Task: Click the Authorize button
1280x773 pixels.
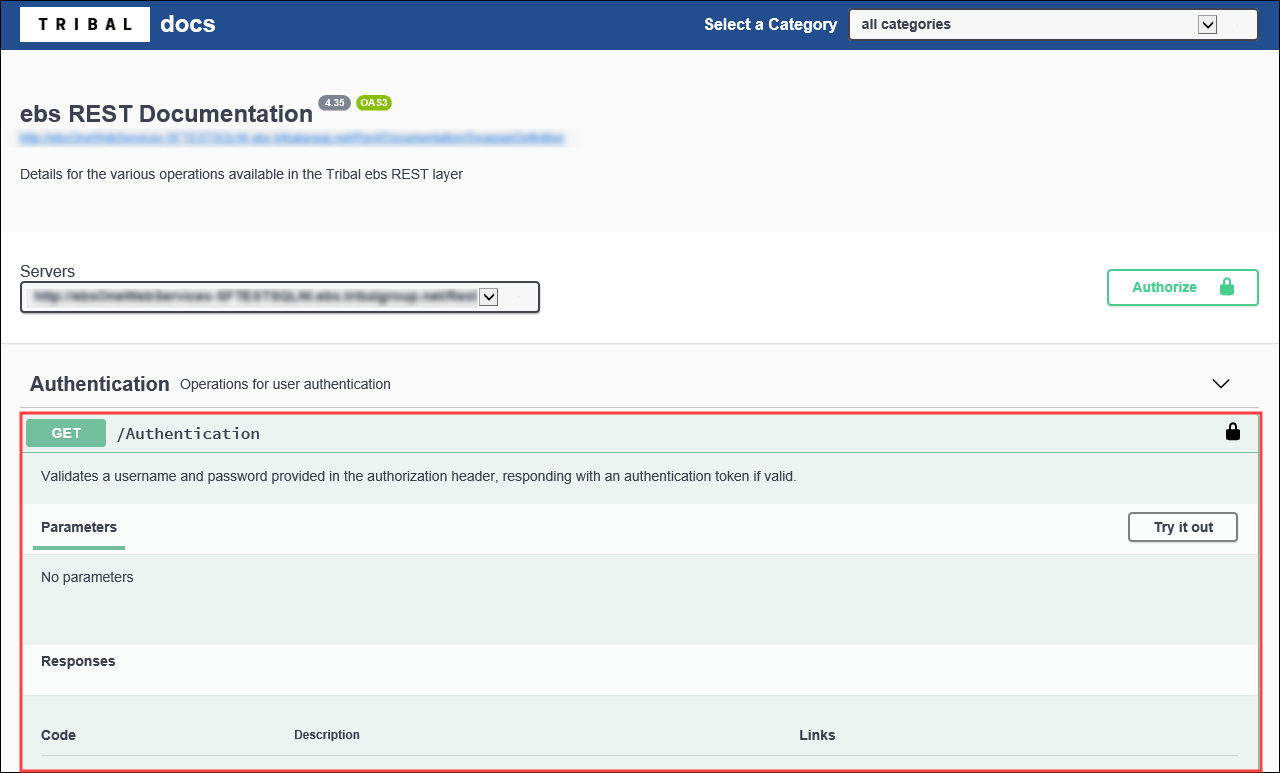Action: (x=1182, y=287)
